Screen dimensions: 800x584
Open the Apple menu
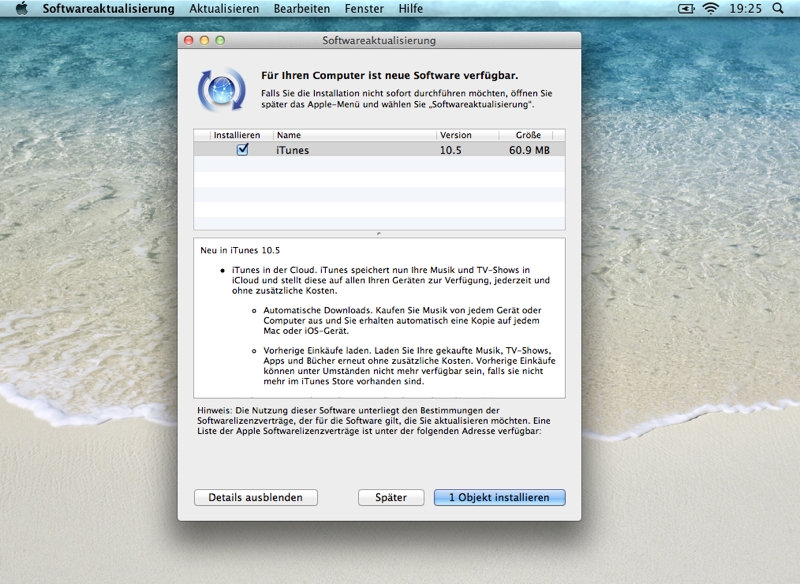tap(21, 8)
